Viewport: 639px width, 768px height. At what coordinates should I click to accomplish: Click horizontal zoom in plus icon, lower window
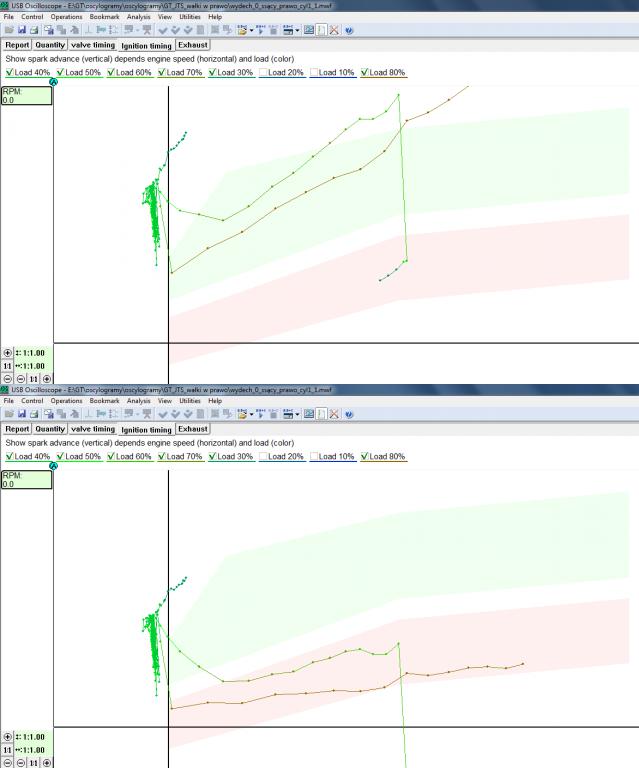(47, 763)
